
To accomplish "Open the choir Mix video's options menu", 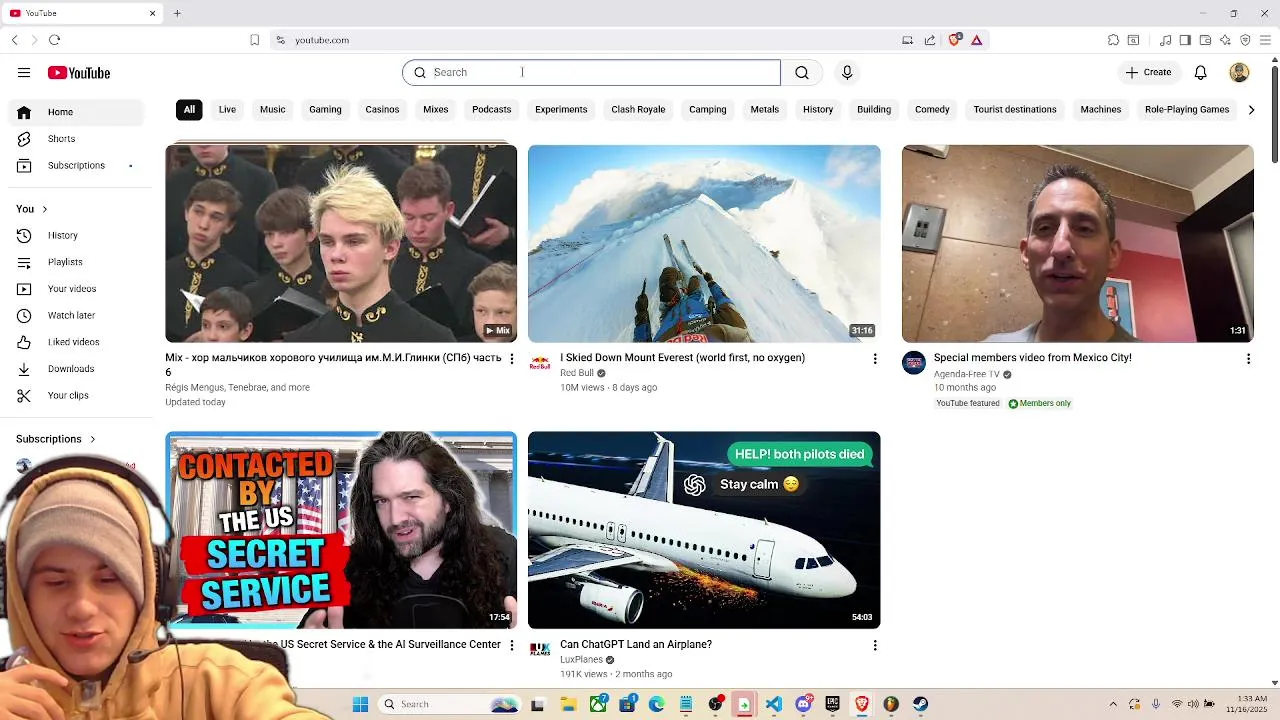I will (x=512, y=359).
